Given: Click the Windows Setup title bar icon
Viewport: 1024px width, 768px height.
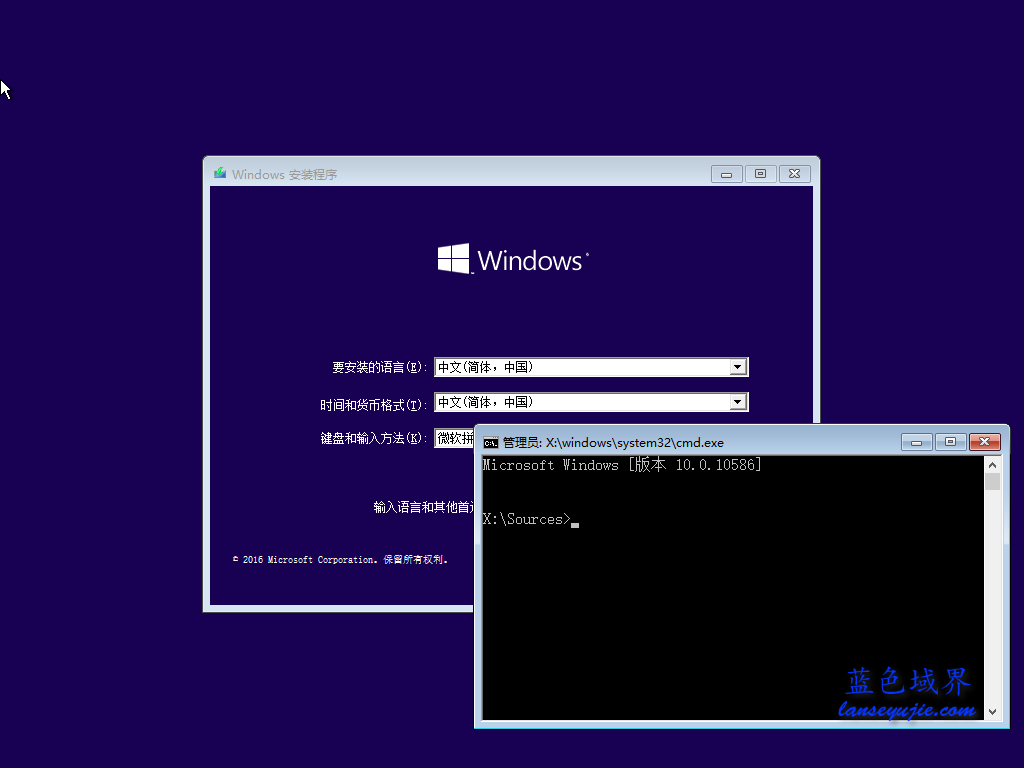Looking at the screenshot, I should click(x=220, y=174).
